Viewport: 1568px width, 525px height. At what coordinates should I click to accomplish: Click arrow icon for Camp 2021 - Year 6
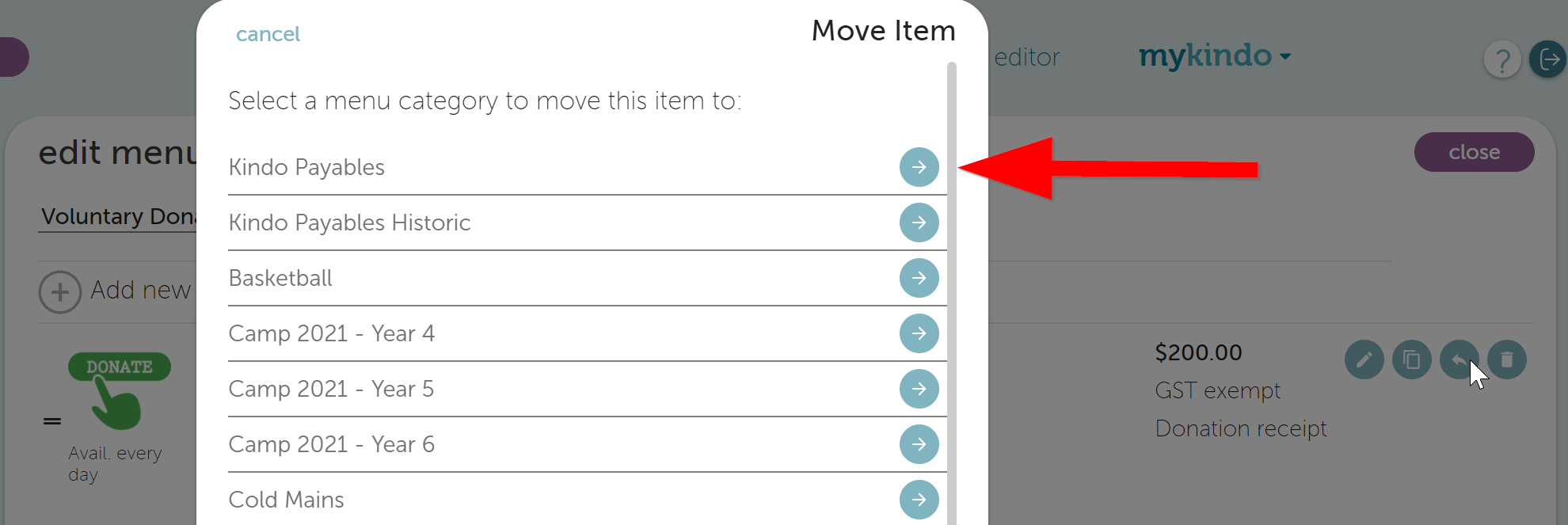coord(919,444)
